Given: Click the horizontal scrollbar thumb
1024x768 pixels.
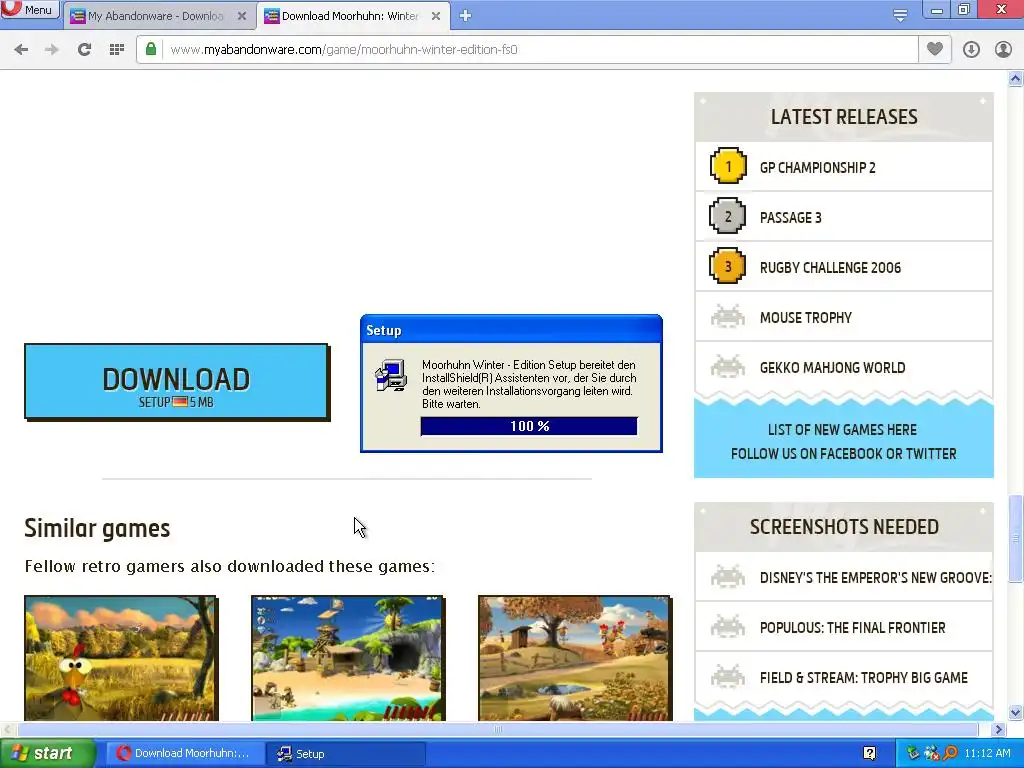Looking at the screenshot, I should [x=498, y=729].
